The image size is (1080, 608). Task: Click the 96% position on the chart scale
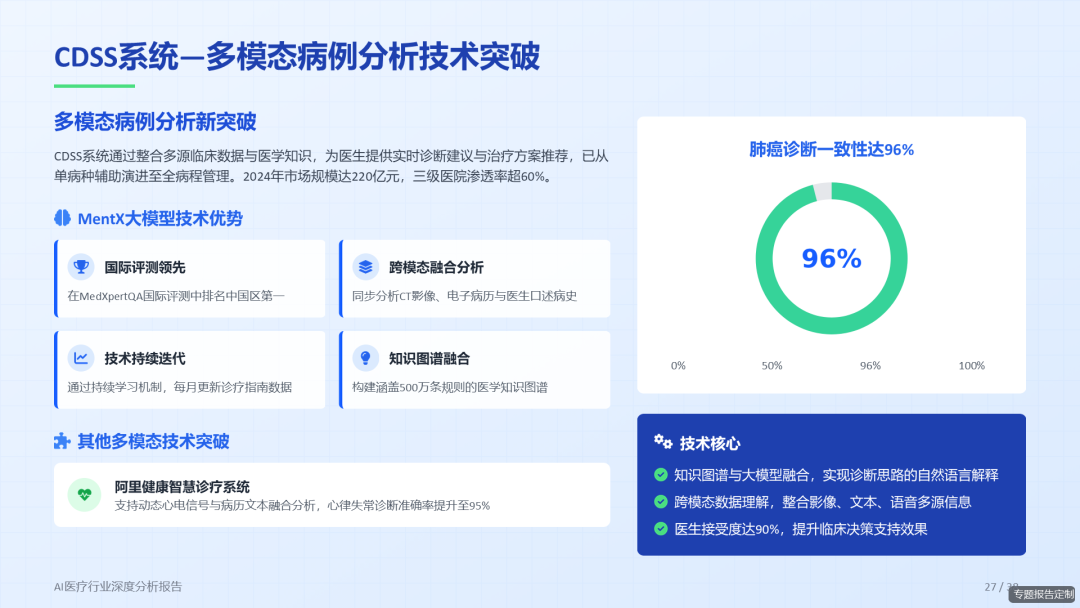click(x=869, y=366)
